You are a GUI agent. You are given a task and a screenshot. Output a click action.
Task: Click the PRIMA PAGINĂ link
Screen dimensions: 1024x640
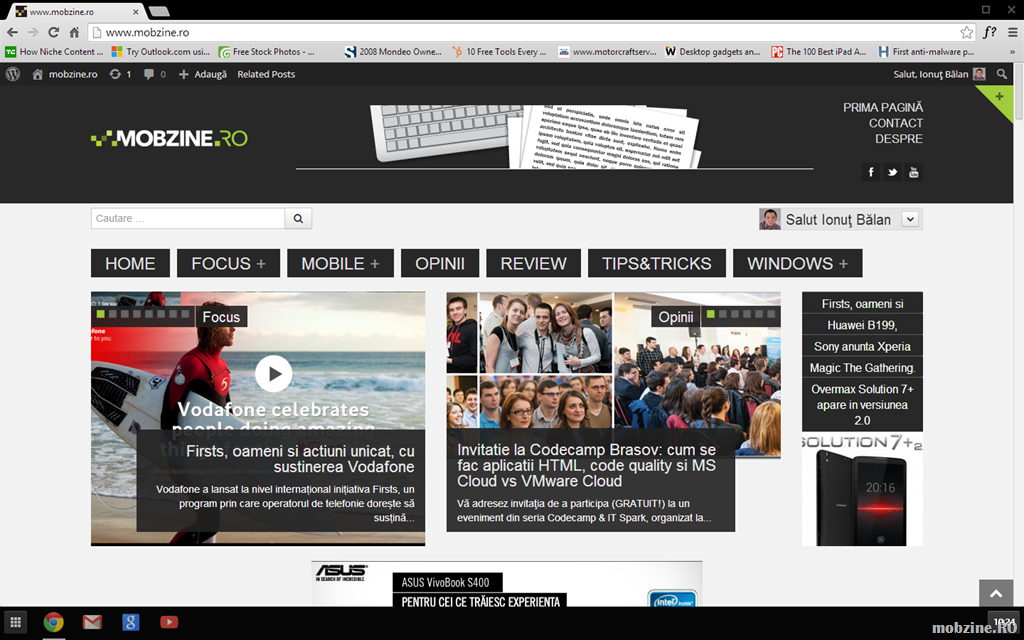click(x=883, y=107)
